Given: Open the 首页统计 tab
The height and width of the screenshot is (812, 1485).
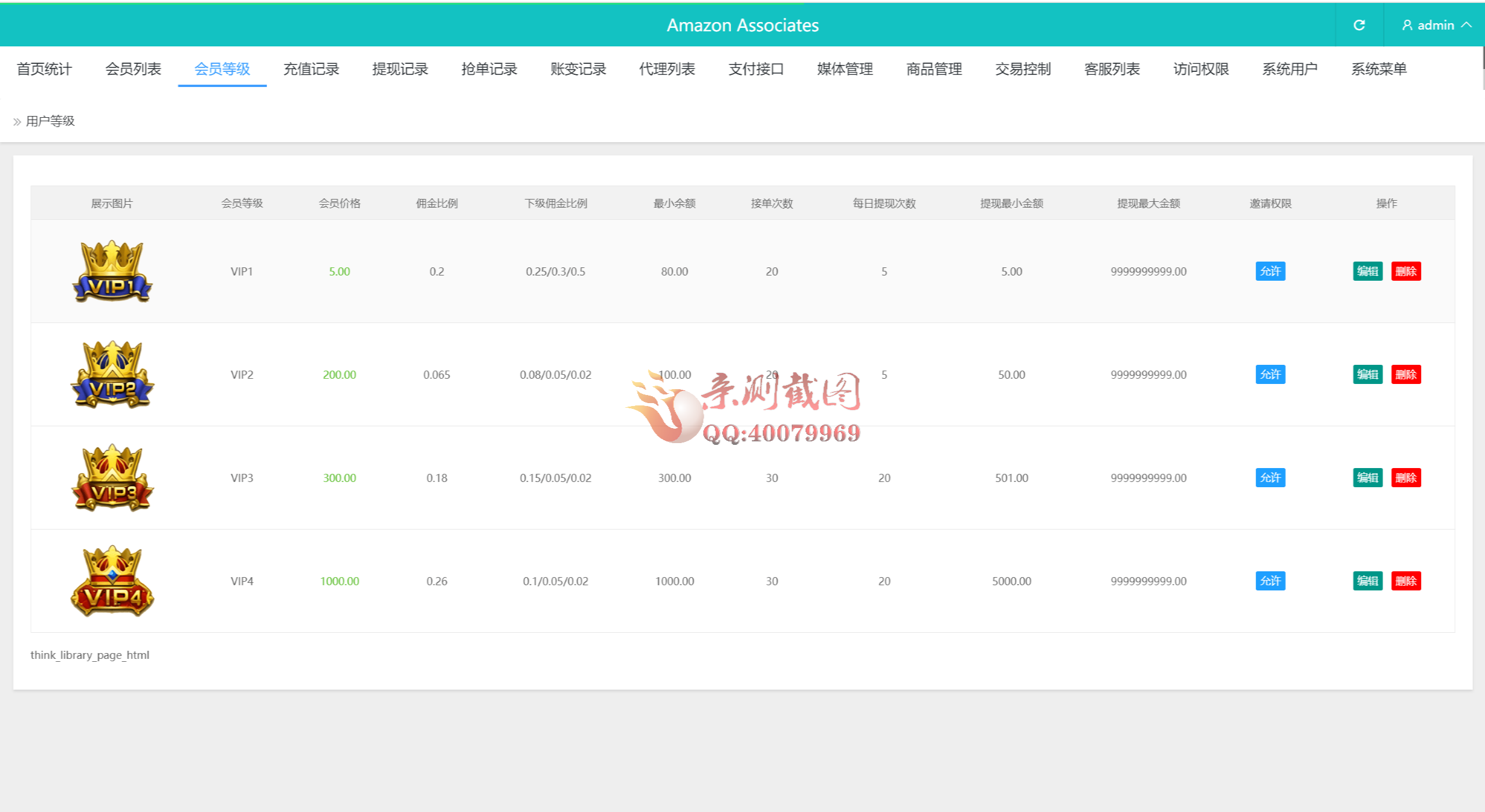Looking at the screenshot, I should coord(44,68).
